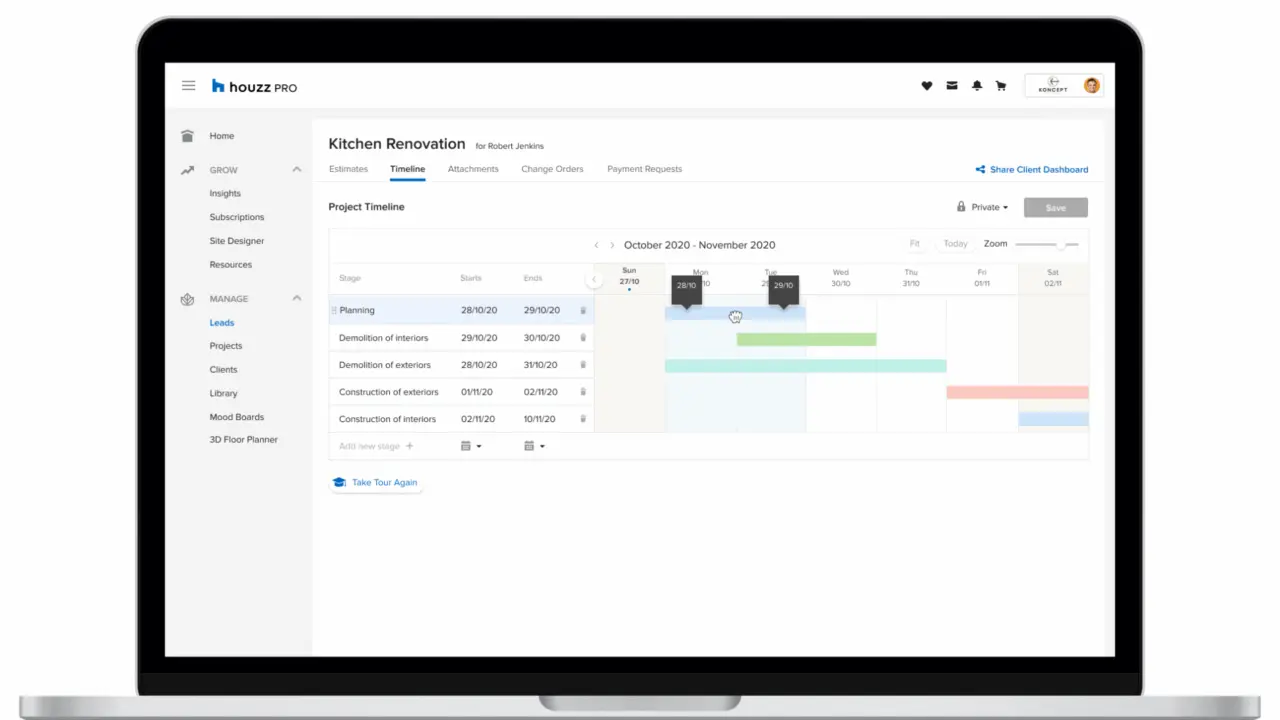Click the Grow trend-arrow icon
The width and height of the screenshot is (1280, 720).
coord(187,170)
